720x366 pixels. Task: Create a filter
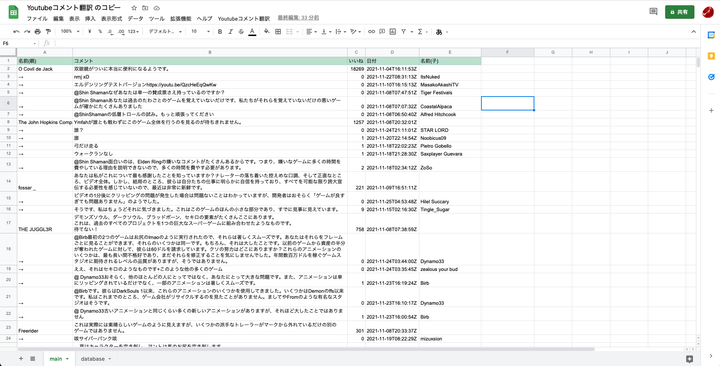pyautogui.click(x=404, y=32)
